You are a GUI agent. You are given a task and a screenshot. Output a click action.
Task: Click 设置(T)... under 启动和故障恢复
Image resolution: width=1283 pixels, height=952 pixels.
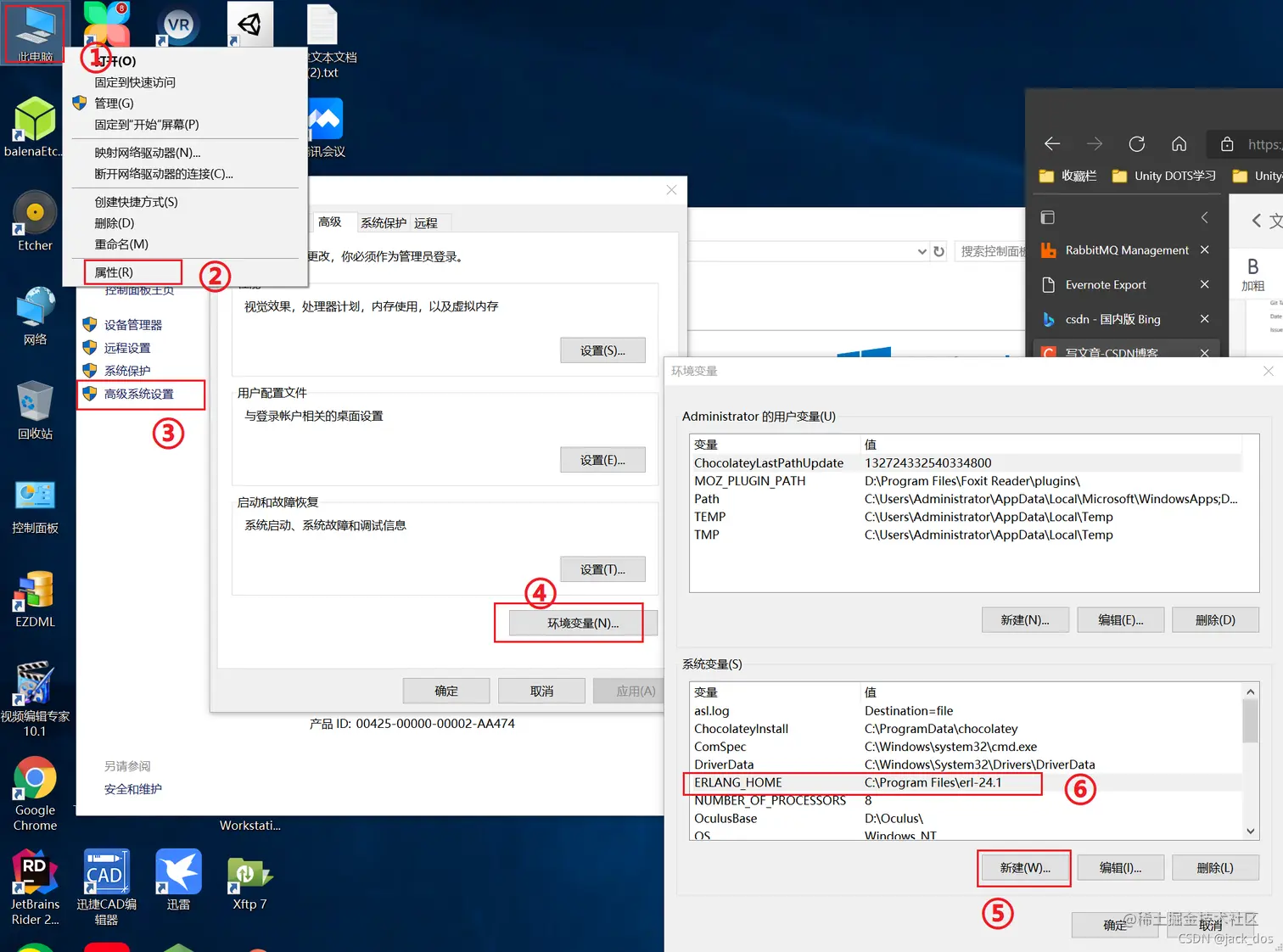[x=602, y=569]
